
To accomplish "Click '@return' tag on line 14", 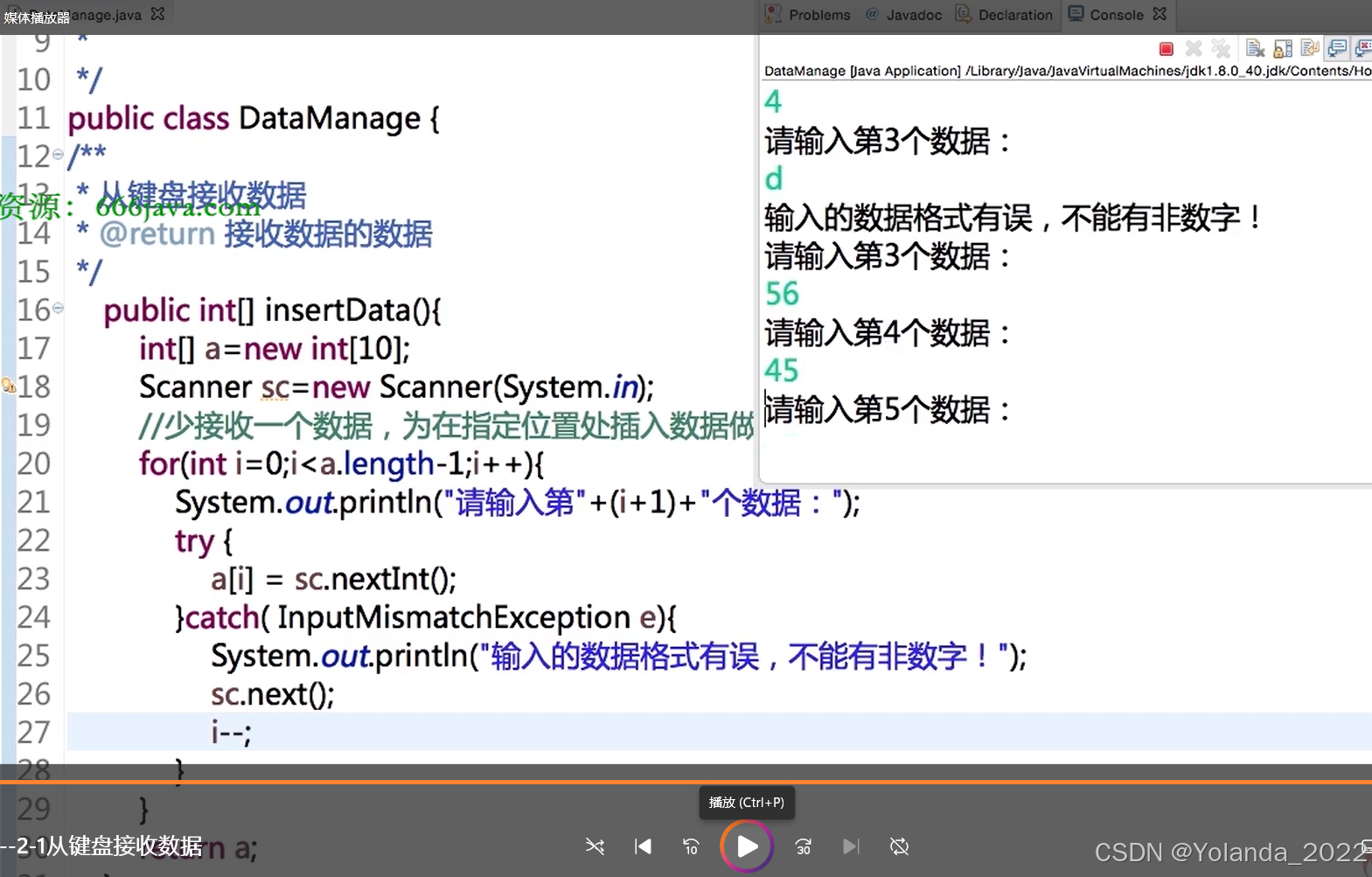I will coord(157,233).
